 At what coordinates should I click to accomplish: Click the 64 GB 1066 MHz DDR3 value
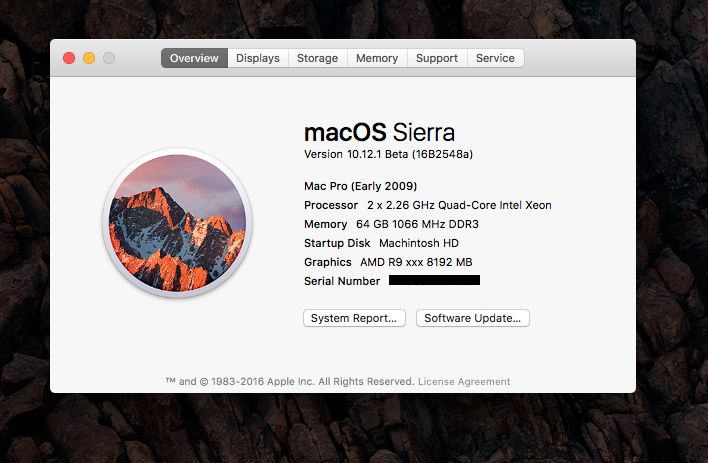417,224
